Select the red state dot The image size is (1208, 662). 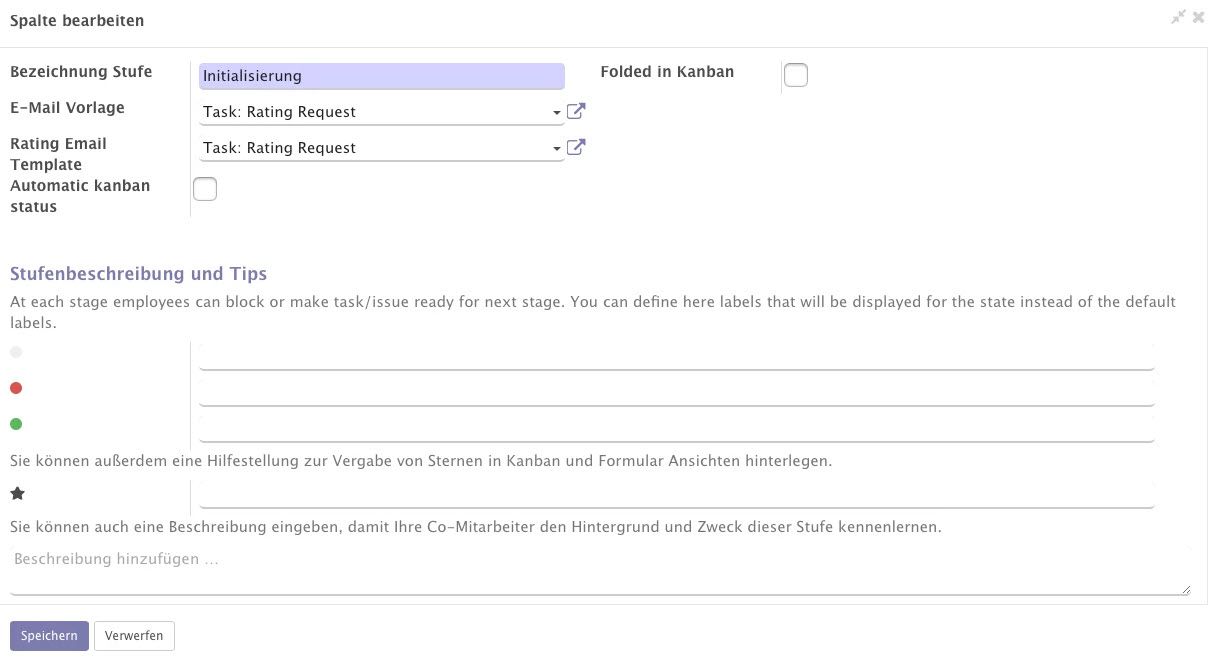[16, 387]
